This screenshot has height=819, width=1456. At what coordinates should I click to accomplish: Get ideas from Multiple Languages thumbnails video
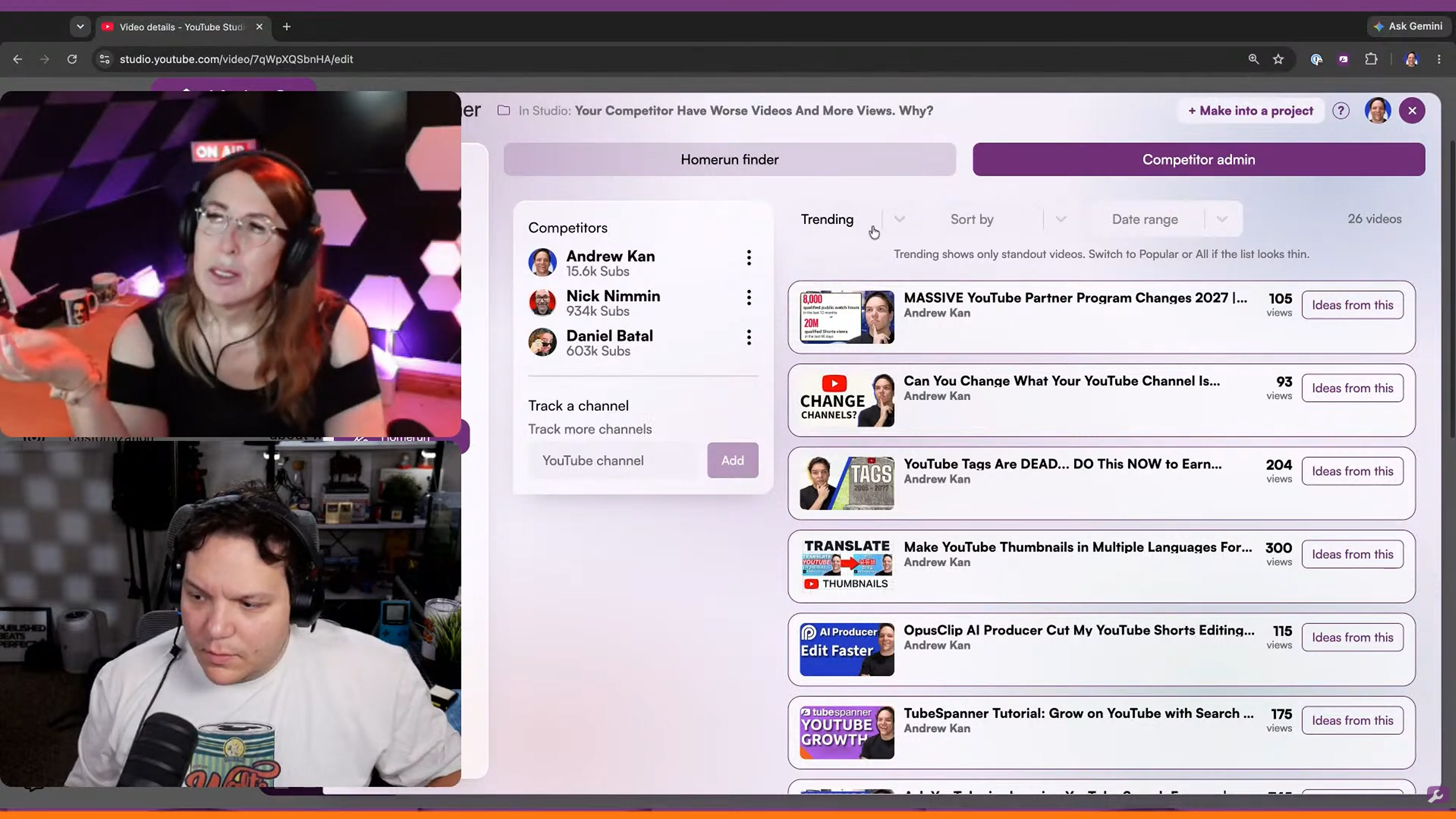coord(1352,554)
